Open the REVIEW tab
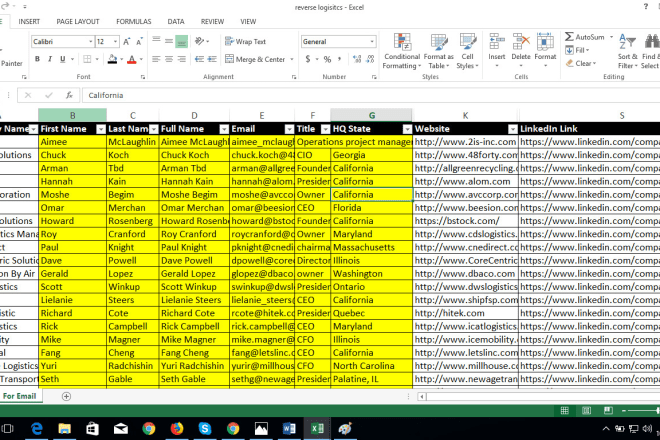Image resolution: width=660 pixels, height=440 pixels. [212, 21]
